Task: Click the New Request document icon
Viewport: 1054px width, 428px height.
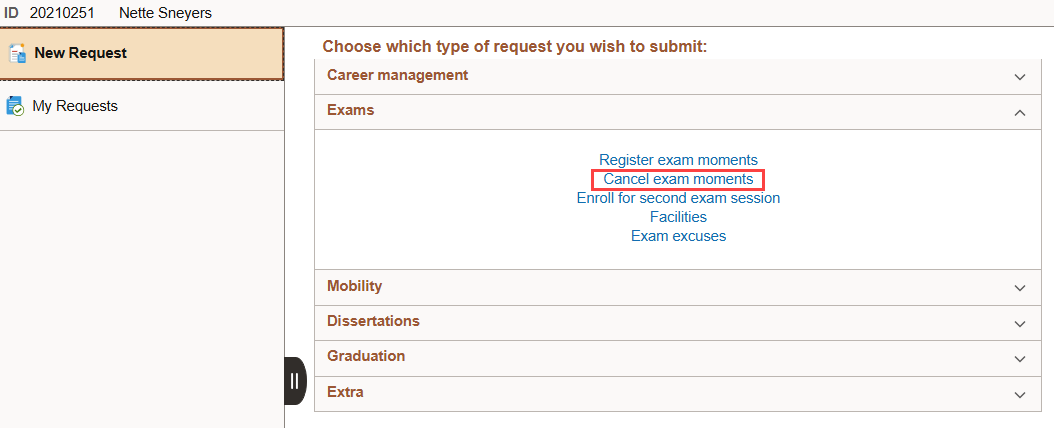Action: (x=16, y=53)
